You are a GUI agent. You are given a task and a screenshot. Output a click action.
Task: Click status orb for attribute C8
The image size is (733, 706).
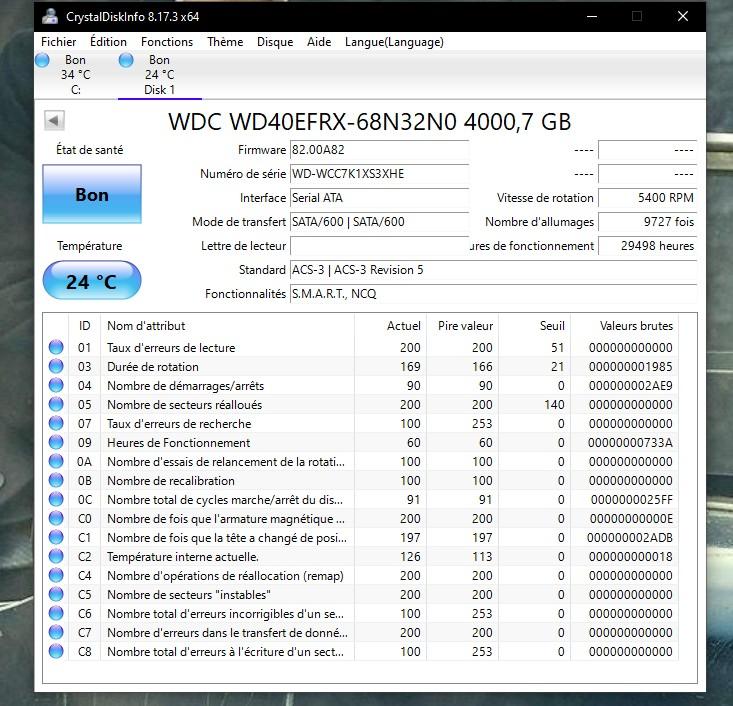[x=56, y=651]
